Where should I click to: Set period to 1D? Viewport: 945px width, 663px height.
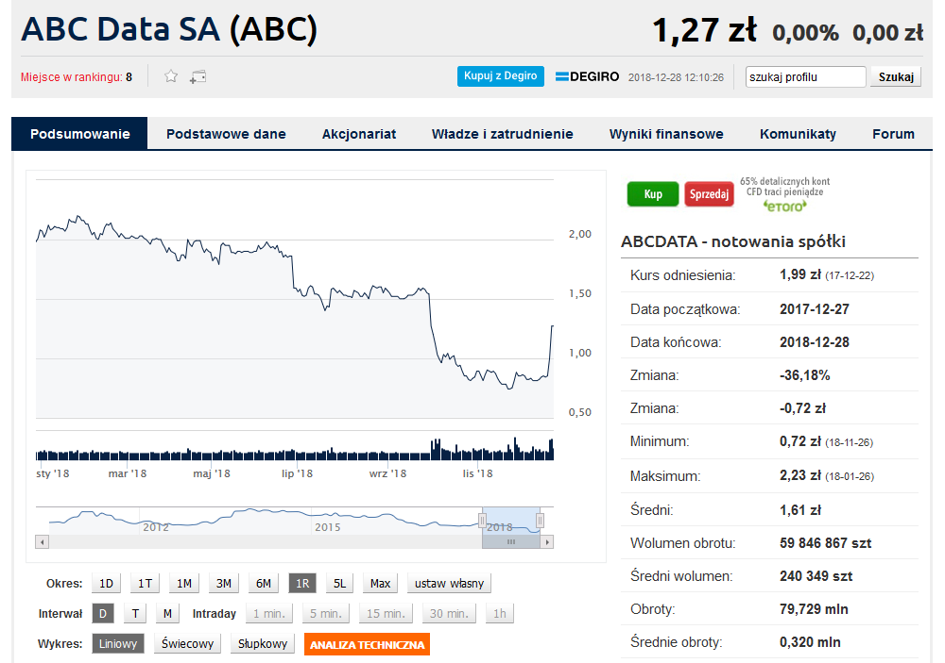pos(106,583)
